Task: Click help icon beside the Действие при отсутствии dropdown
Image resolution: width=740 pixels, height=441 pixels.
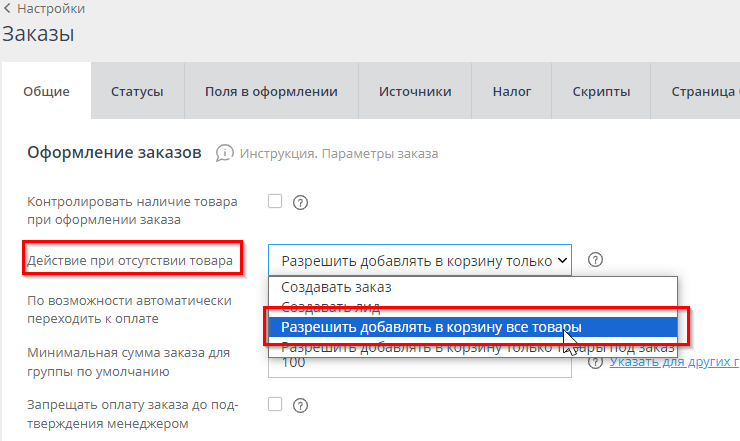Action: [x=596, y=260]
